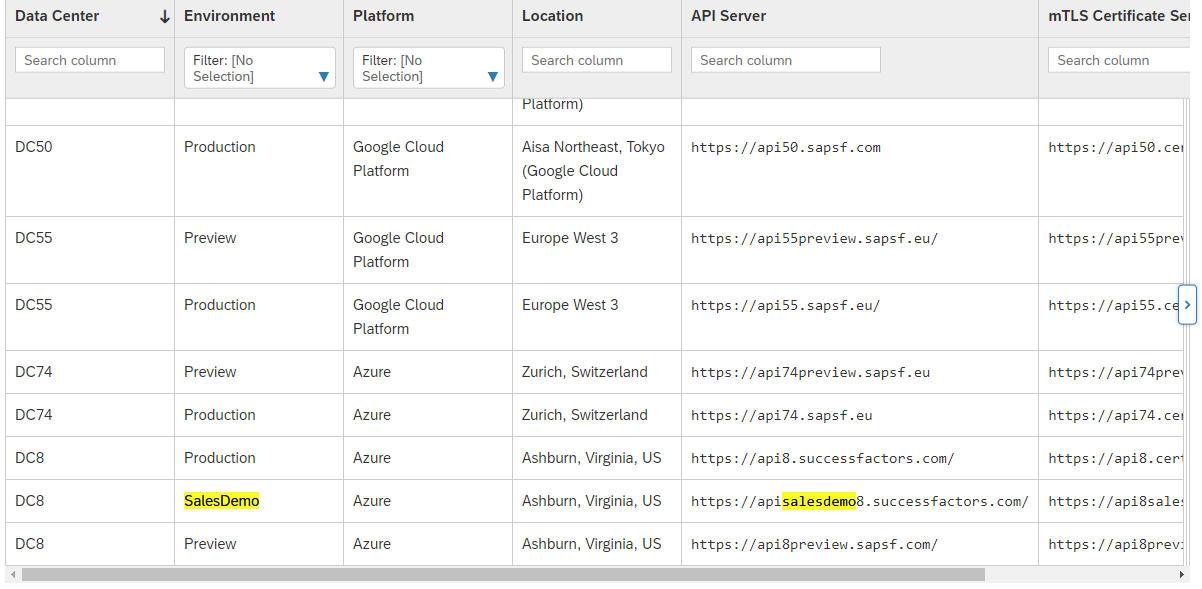Click the Location search column field
This screenshot has width=1202, height=589.
coord(596,59)
